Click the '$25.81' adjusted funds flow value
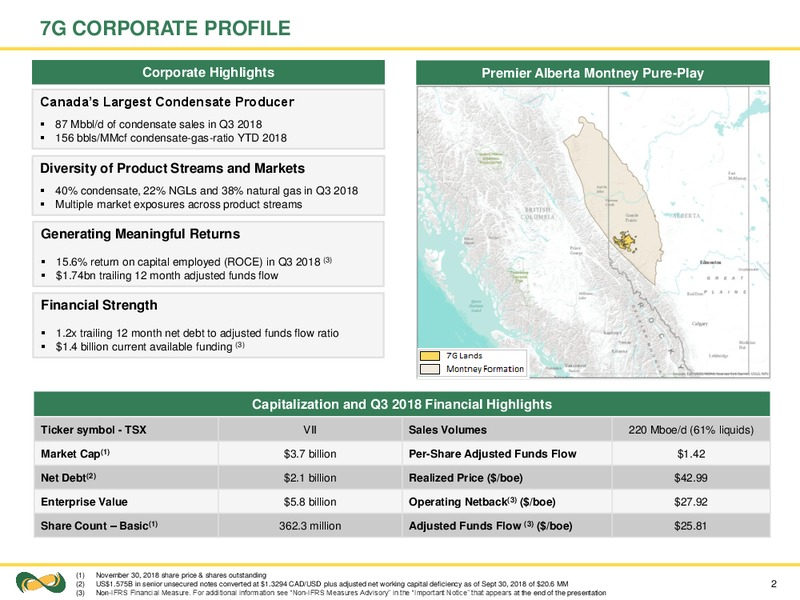Viewport: 800px width, 600px height. pos(691,526)
